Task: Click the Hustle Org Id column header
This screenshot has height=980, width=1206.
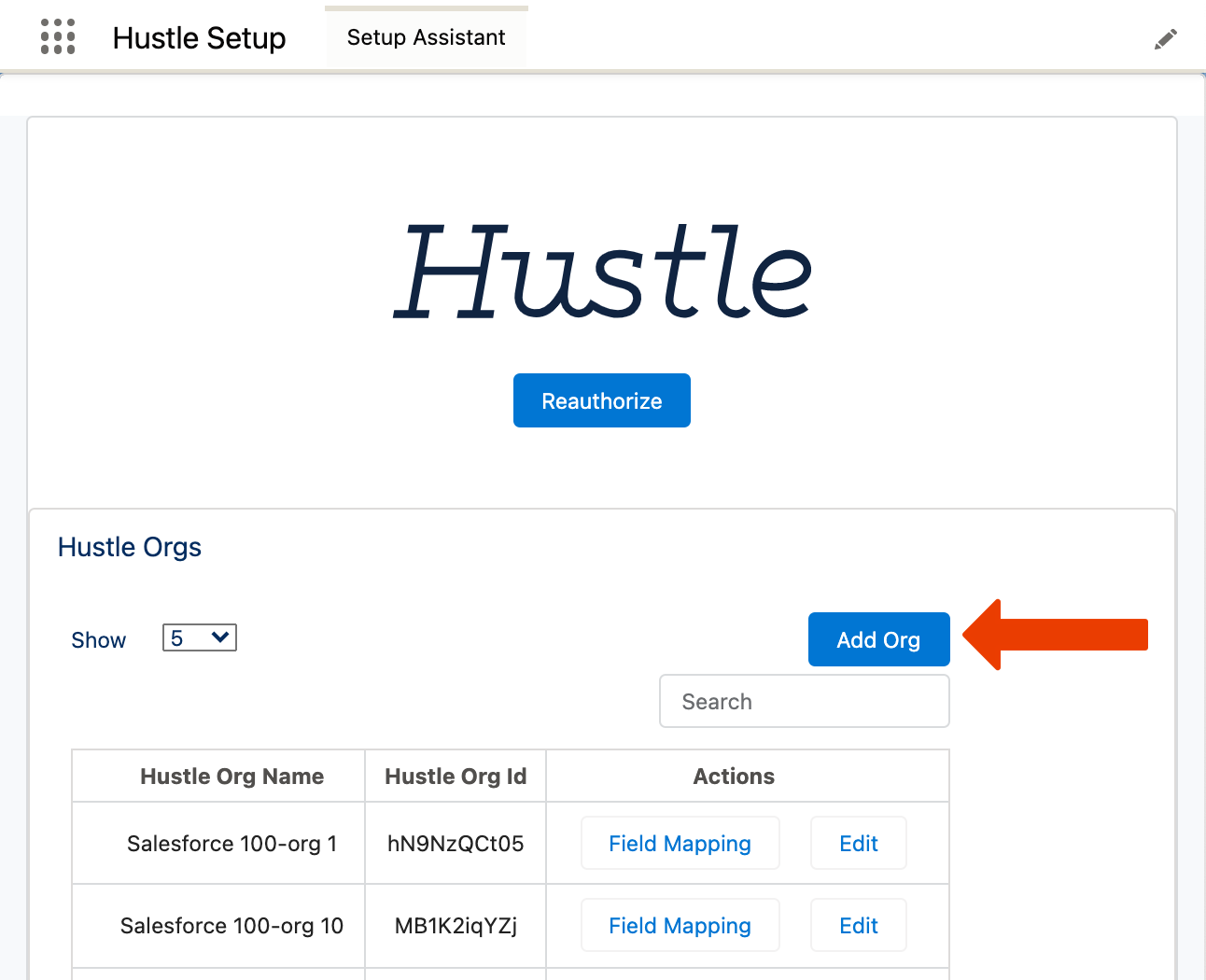Action: pyautogui.click(x=456, y=776)
